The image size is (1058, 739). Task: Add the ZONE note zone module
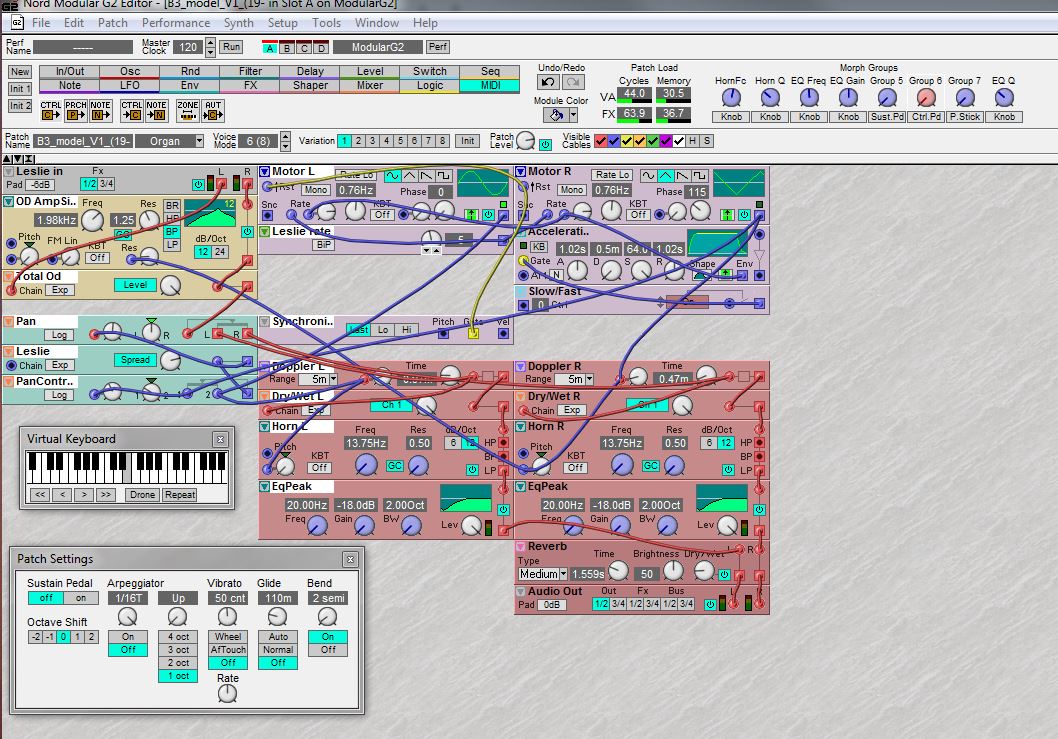coord(188,111)
